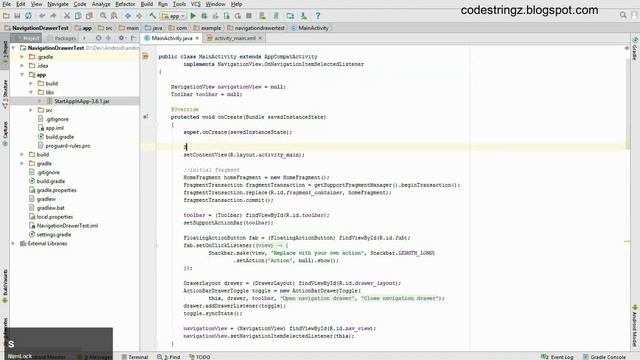Screen dimensions: 640x360
Task: Expand the External Libraries node
Action: (13, 243)
